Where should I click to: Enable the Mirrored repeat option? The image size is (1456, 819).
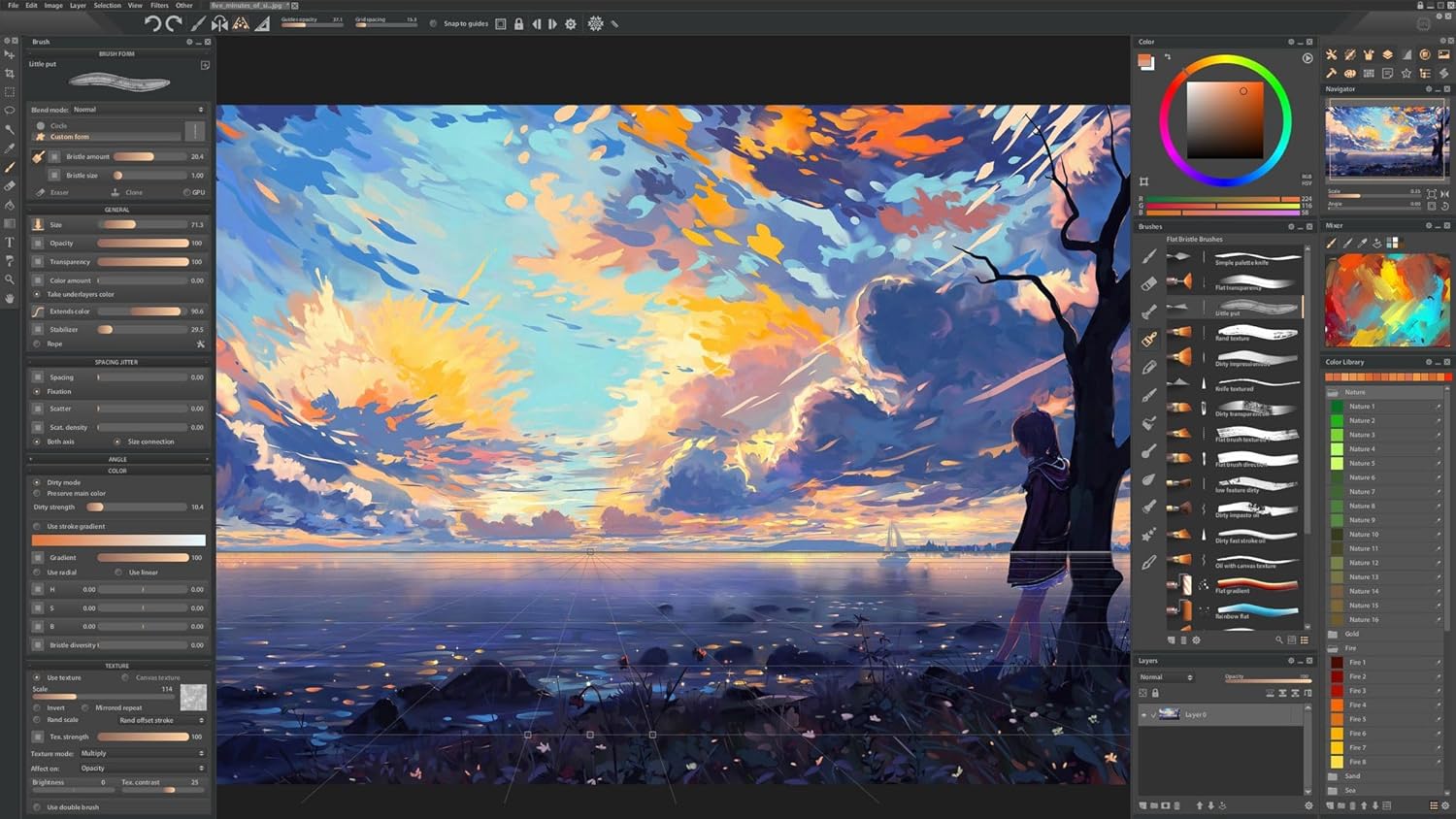pos(87,707)
